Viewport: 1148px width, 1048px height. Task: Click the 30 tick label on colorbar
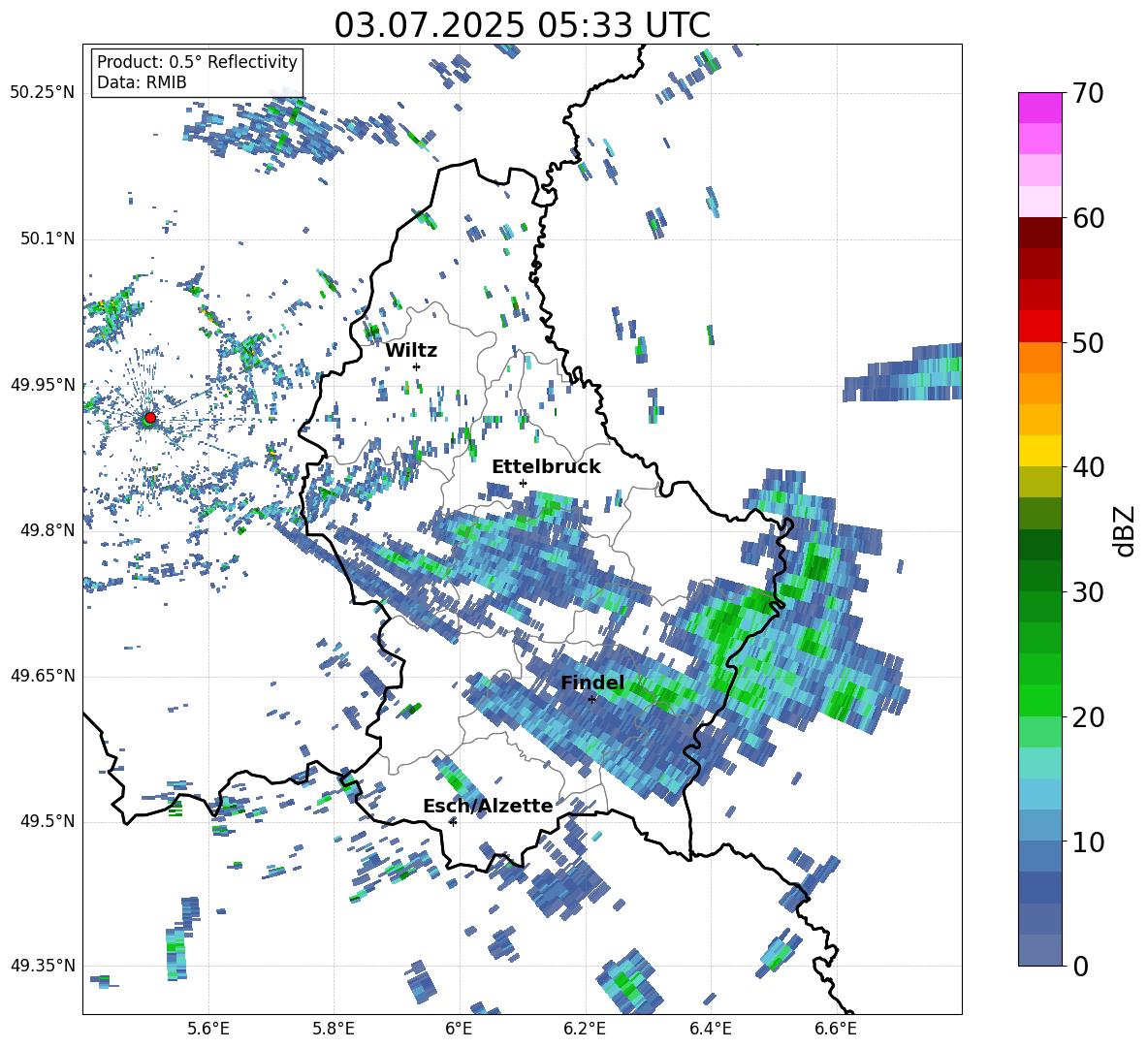(1088, 592)
